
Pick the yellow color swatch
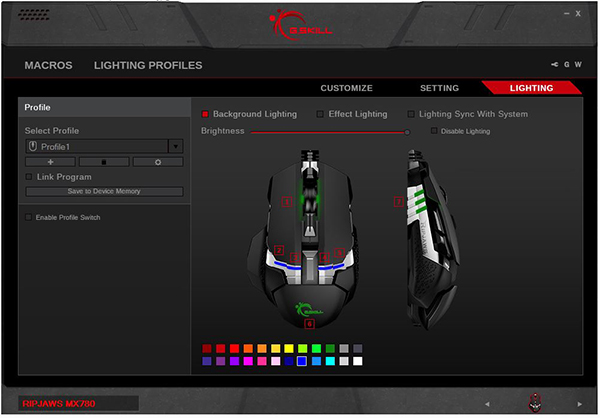(289, 348)
